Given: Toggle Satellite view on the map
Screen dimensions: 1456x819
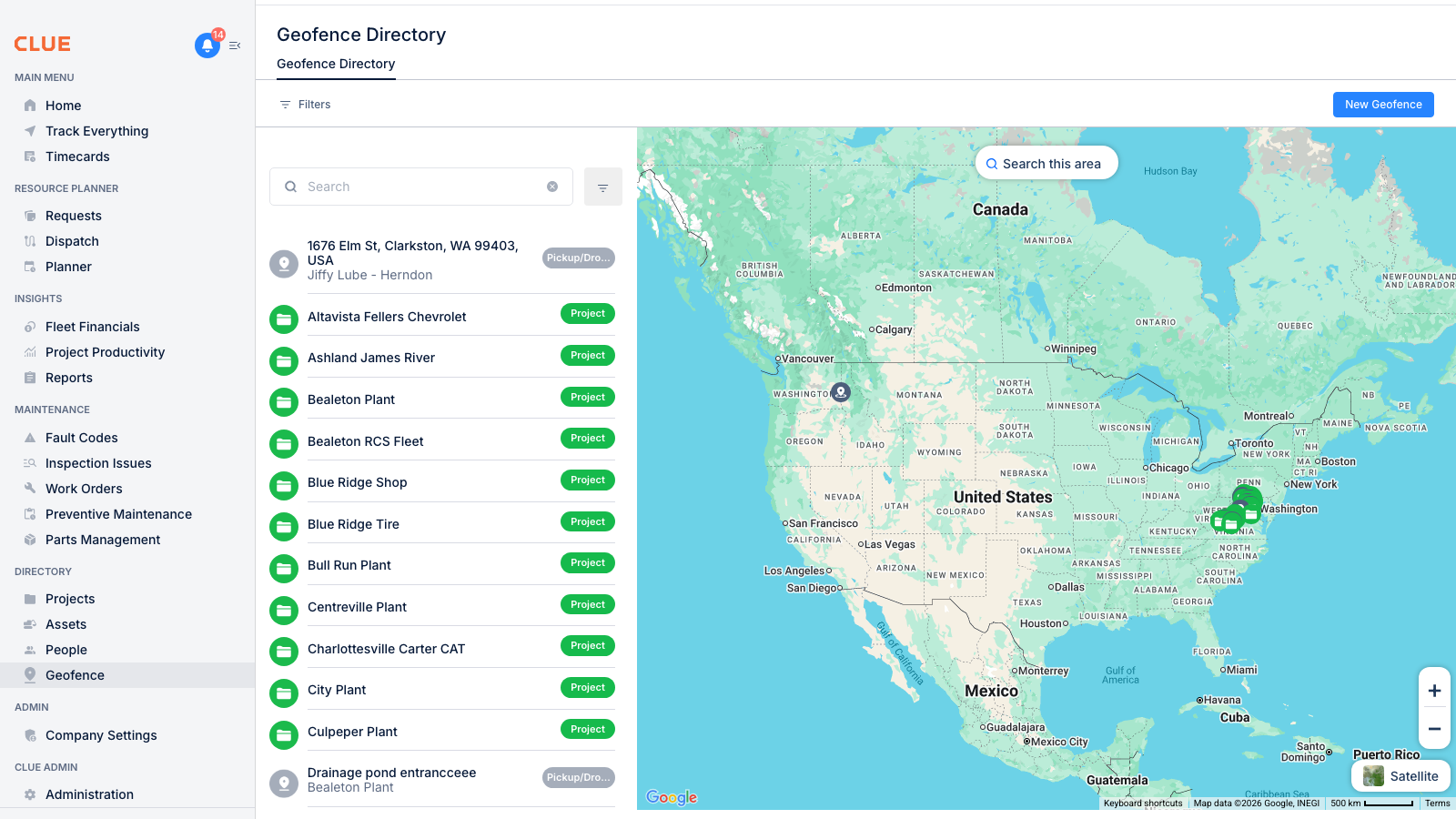Looking at the screenshot, I should point(1401,775).
